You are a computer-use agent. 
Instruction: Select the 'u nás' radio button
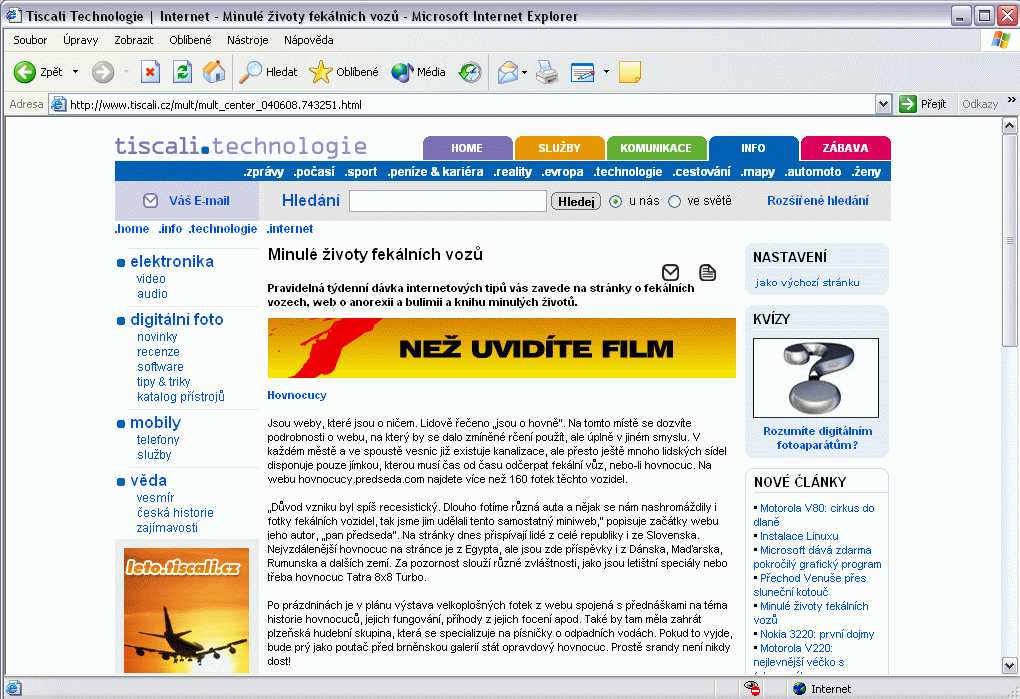click(615, 202)
